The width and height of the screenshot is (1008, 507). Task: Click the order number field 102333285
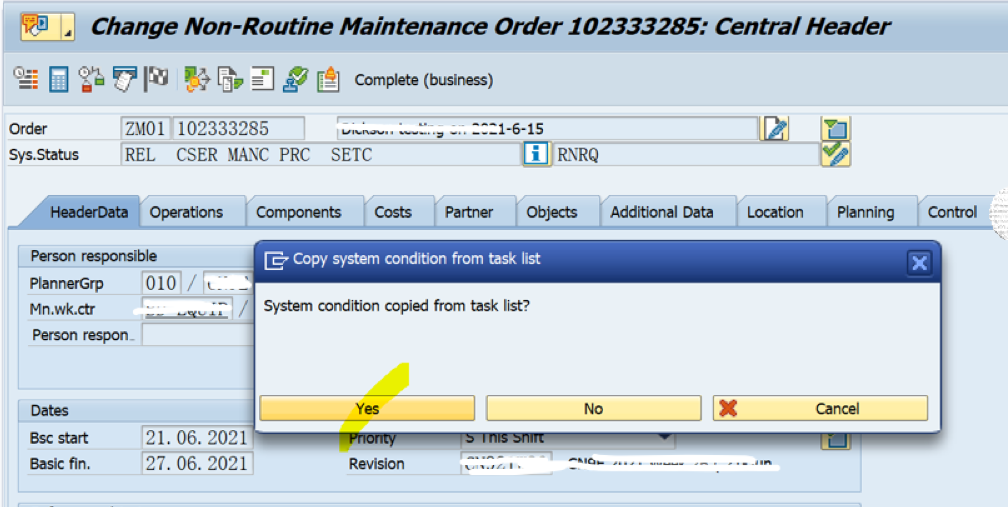point(238,129)
